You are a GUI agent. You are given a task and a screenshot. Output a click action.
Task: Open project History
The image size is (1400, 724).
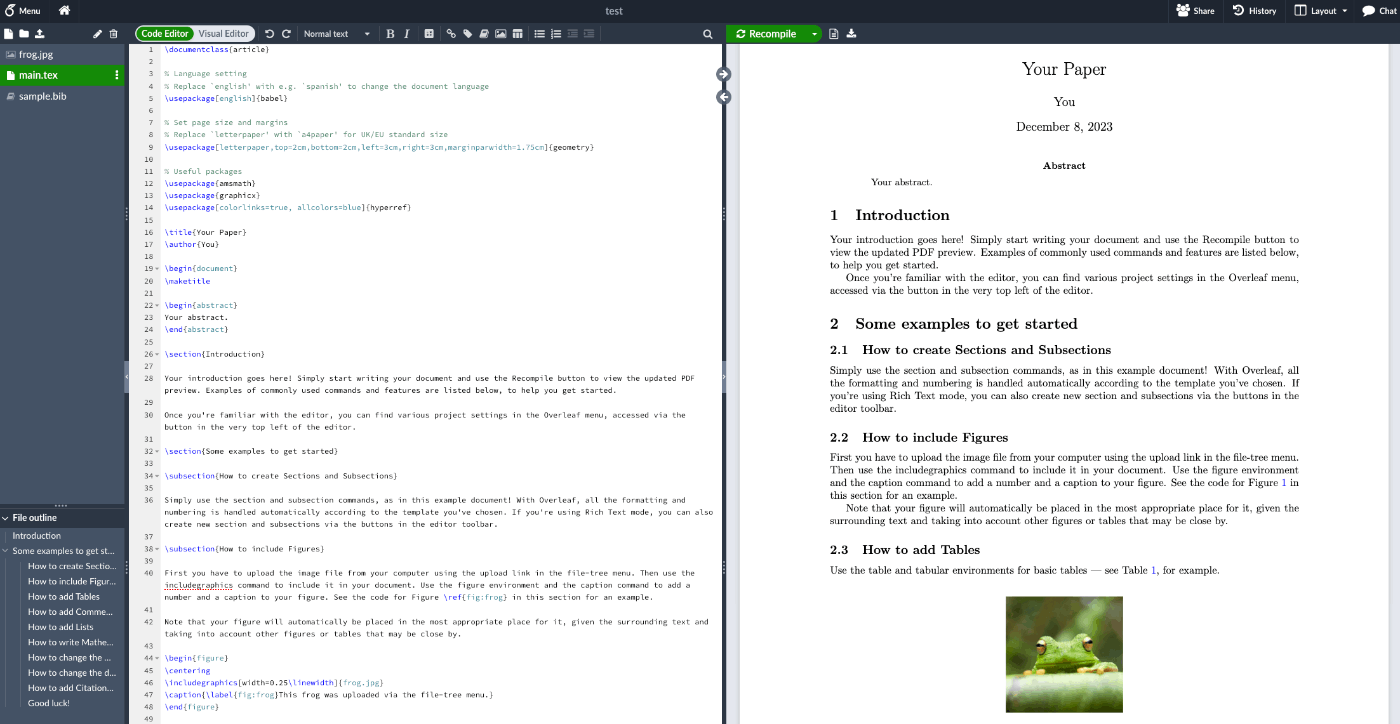[x=1255, y=11]
